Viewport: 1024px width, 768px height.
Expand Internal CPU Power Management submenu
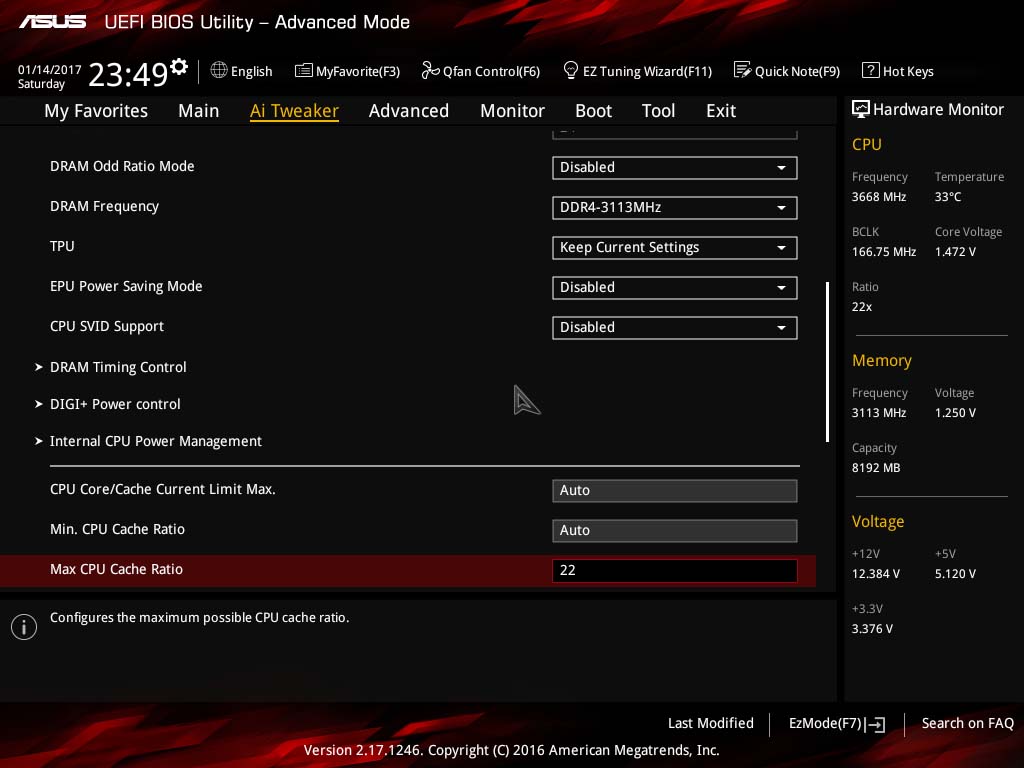coord(155,441)
